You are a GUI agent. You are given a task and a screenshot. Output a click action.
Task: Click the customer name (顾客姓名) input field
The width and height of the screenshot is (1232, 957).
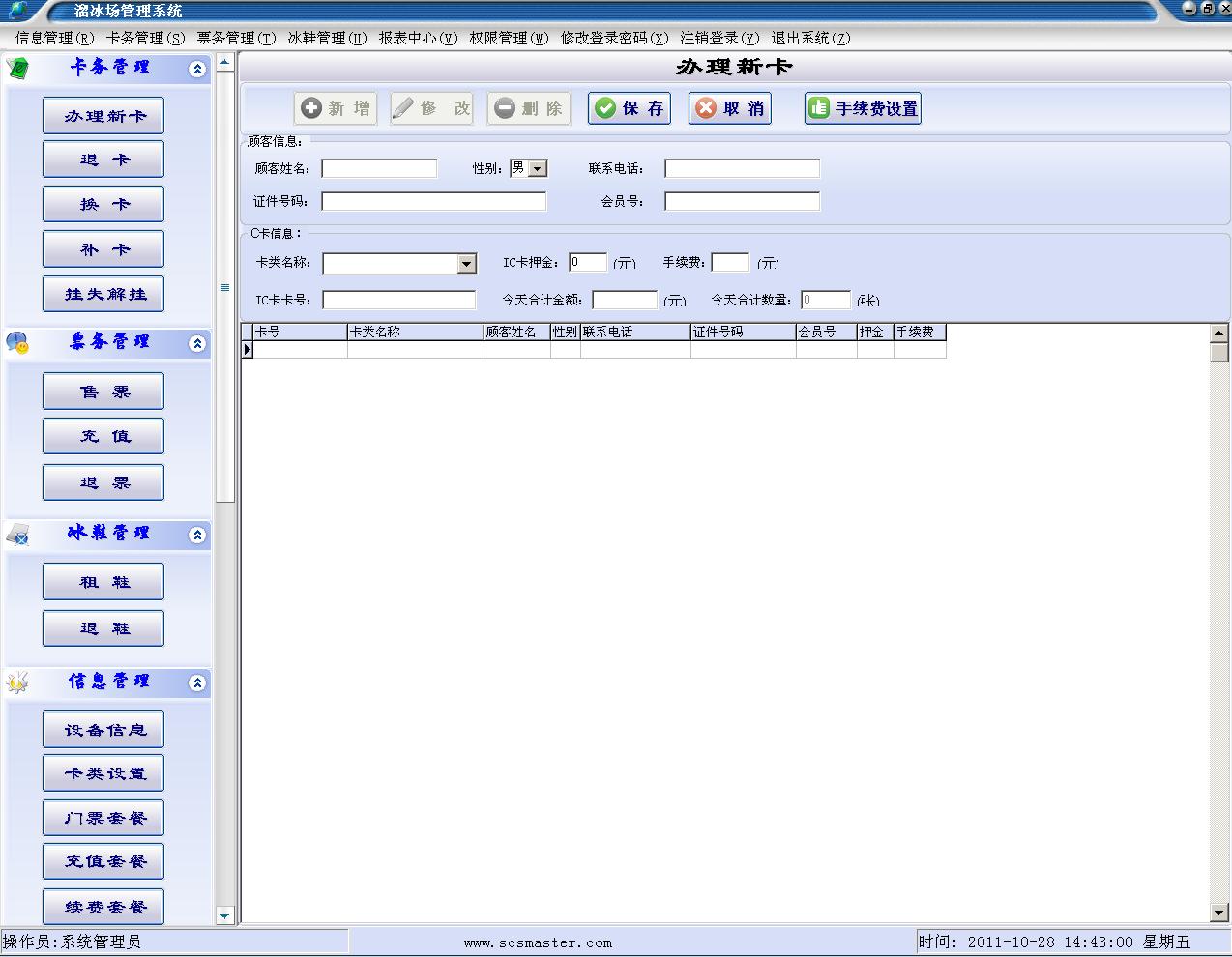[379, 169]
